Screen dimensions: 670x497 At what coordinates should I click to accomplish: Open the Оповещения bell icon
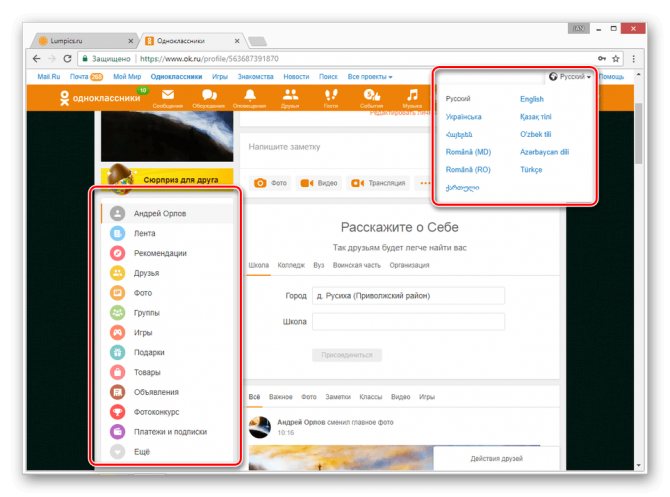[250, 95]
